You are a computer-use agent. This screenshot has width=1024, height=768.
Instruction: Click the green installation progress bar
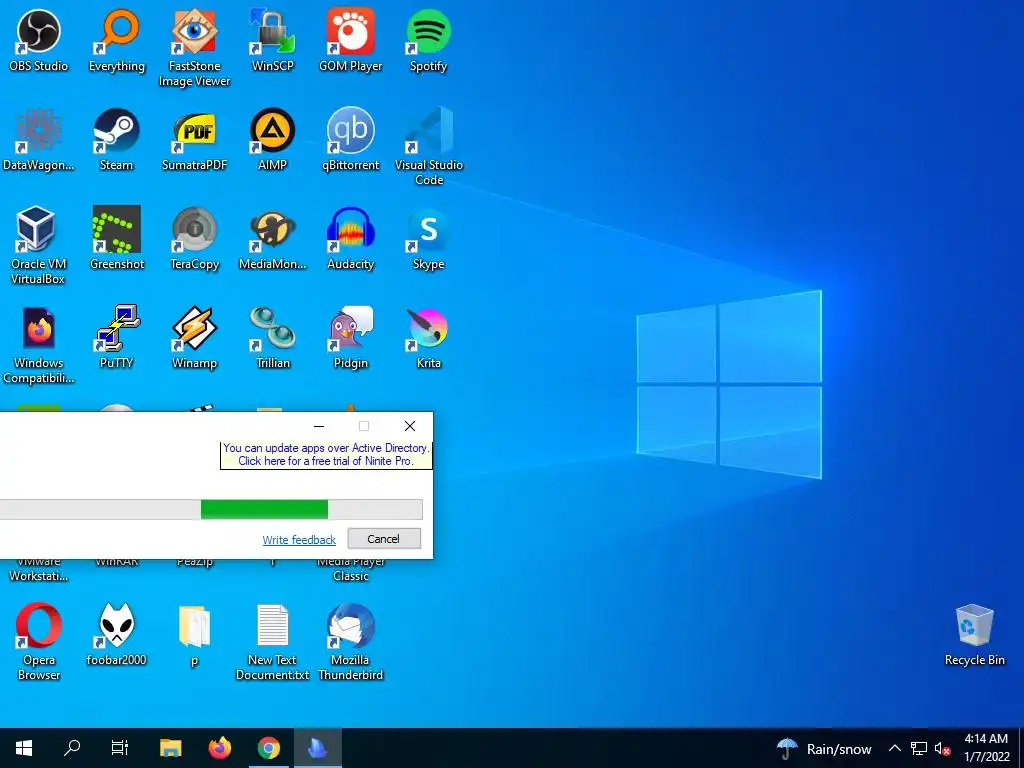pos(264,509)
